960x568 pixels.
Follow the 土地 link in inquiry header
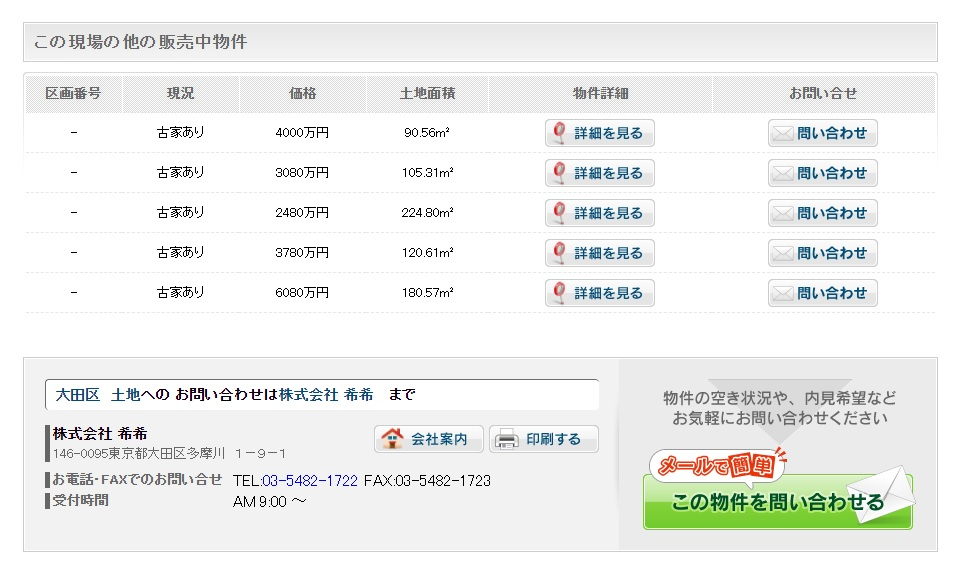coord(125,395)
